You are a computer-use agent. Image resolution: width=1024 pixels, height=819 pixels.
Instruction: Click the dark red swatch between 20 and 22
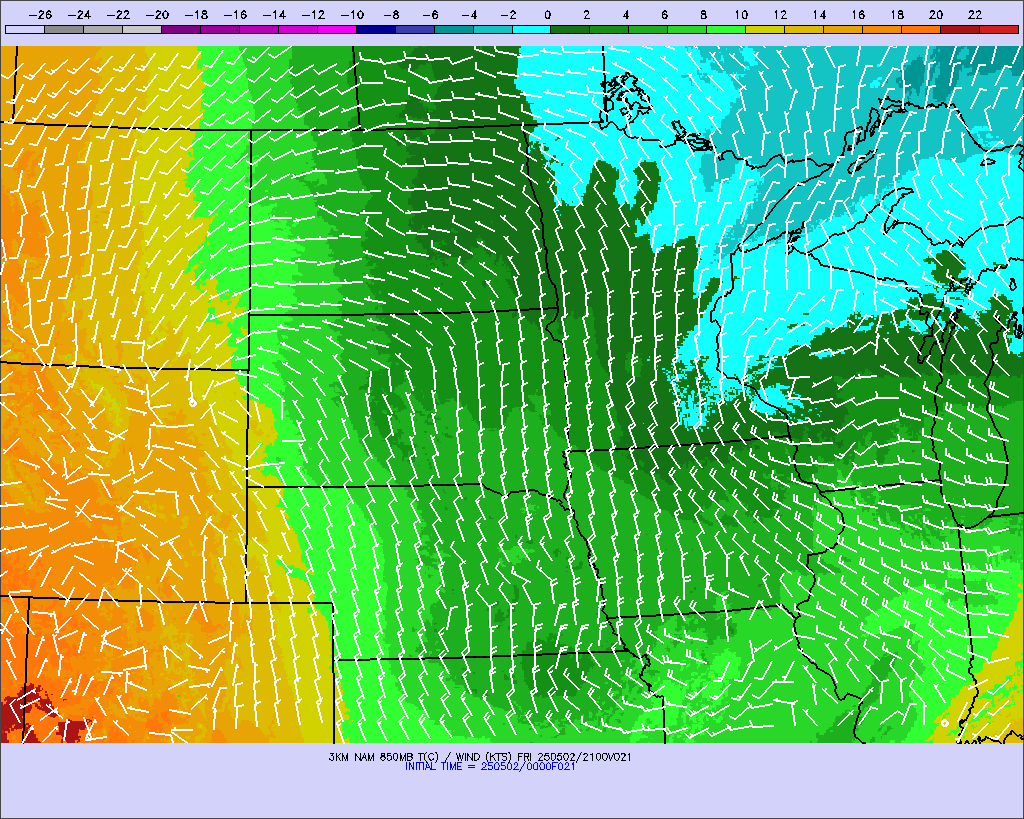[x=960, y=29]
